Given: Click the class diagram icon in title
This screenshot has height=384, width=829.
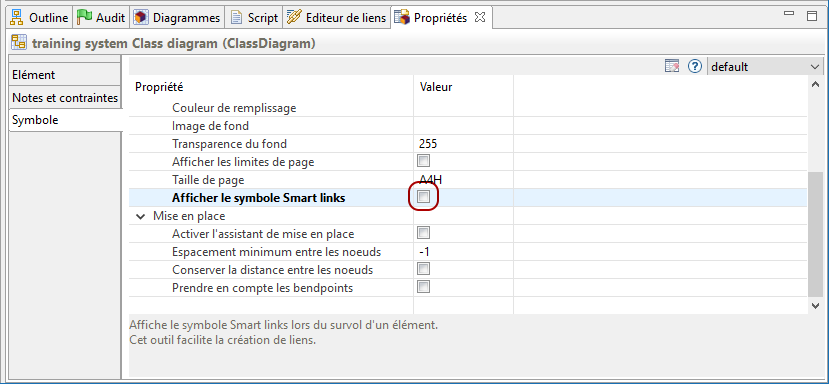Looking at the screenshot, I should pyautogui.click(x=19, y=43).
